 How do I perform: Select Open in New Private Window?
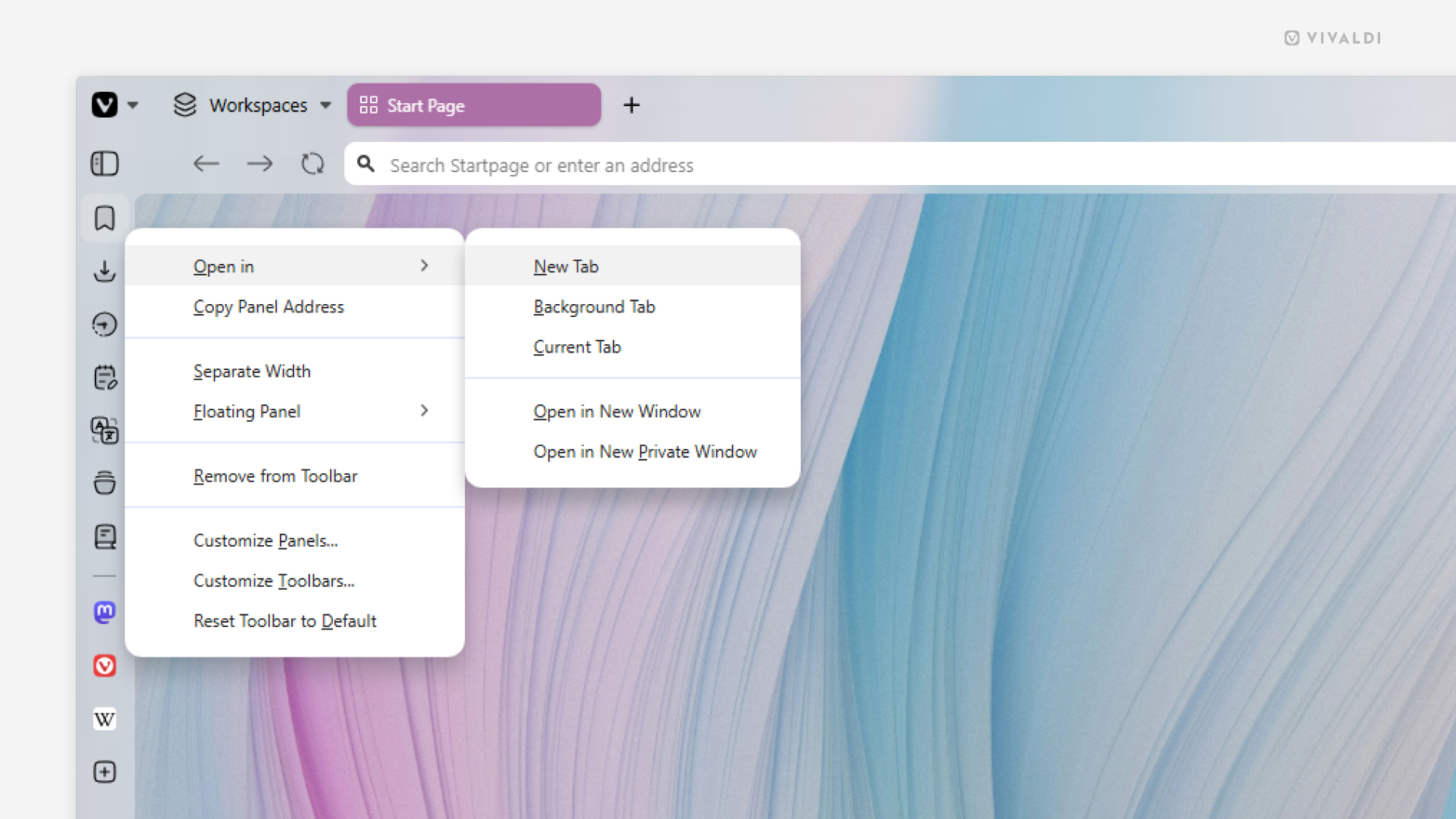(x=632, y=451)
